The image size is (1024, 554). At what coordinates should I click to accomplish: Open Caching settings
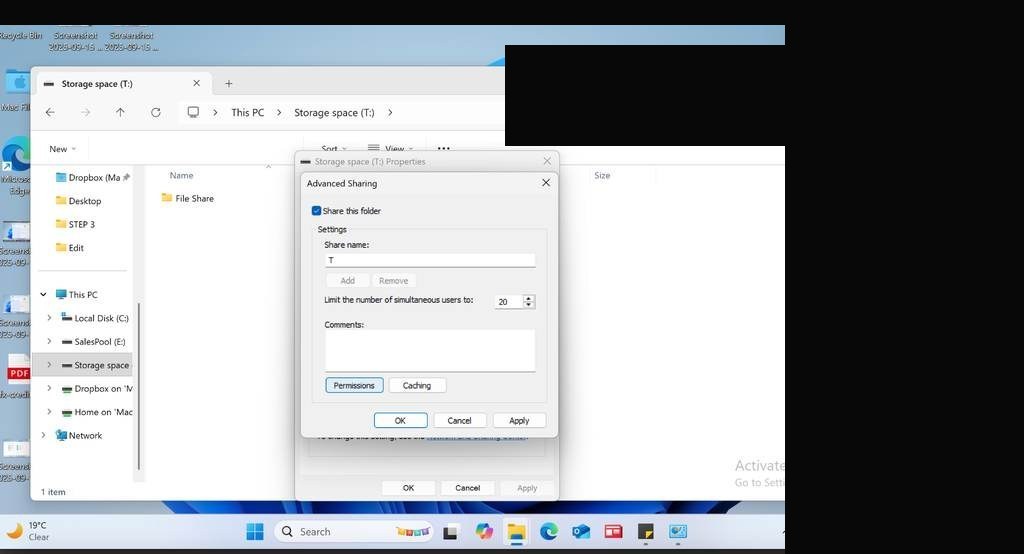click(417, 385)
